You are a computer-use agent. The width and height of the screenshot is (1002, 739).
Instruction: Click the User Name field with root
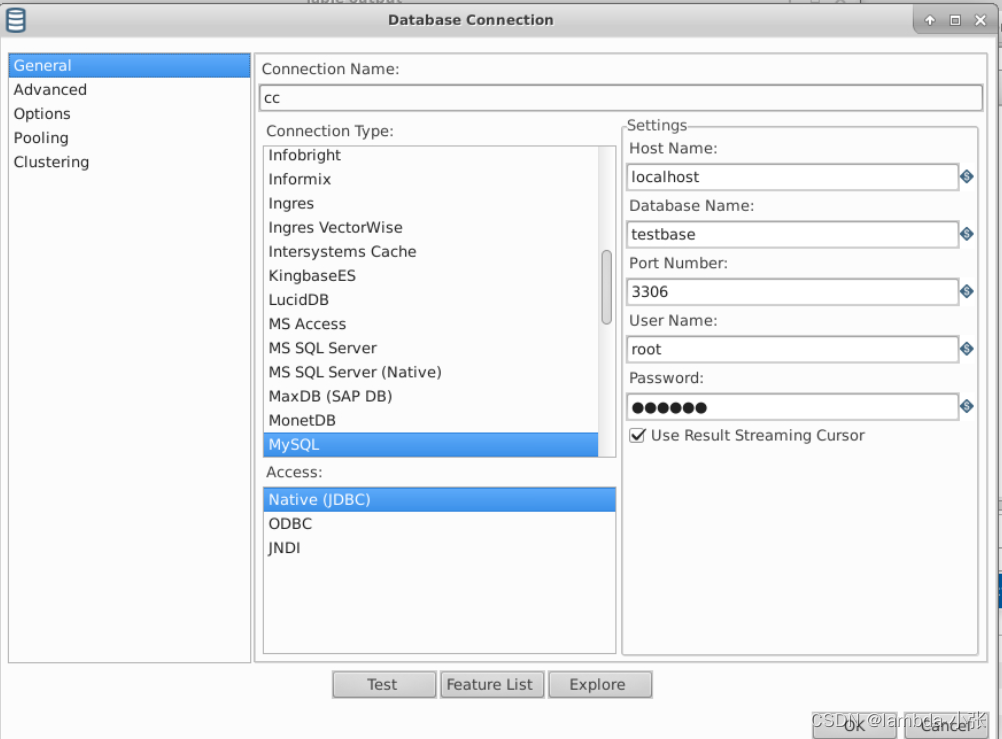pyautogui.click(x=792, y=349)
